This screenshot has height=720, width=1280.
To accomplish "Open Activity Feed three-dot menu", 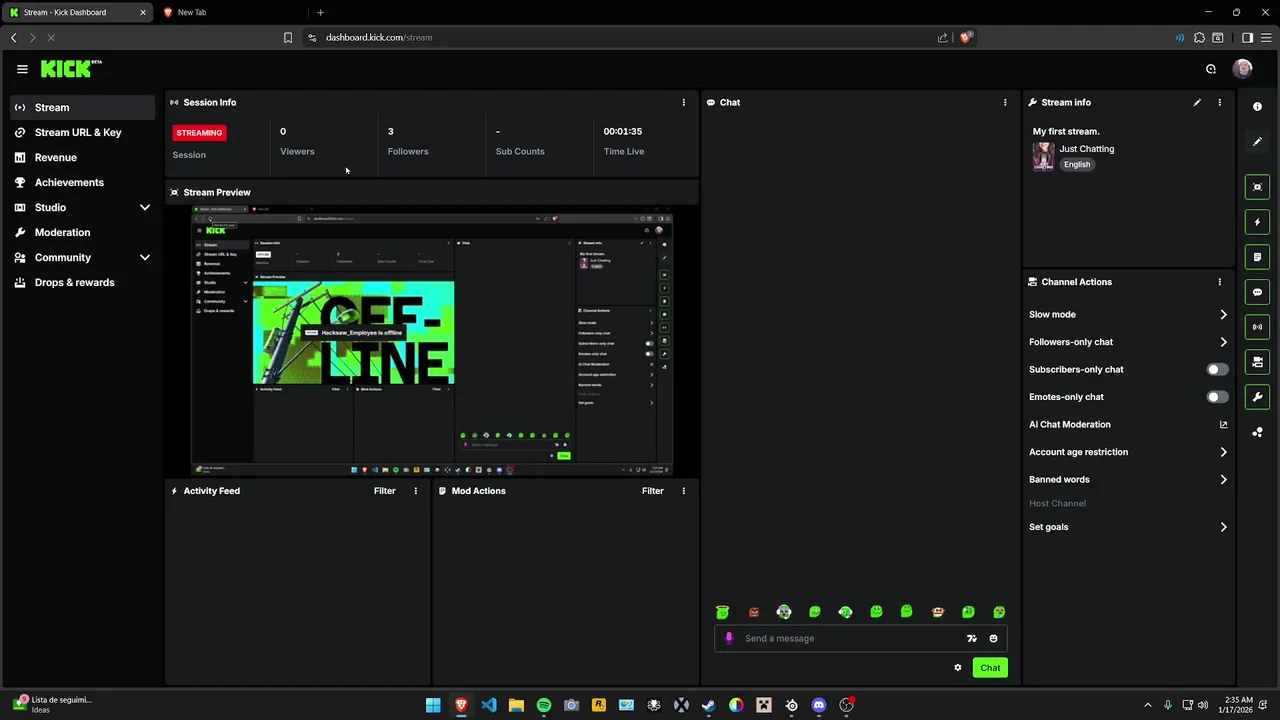I will 416,491.
